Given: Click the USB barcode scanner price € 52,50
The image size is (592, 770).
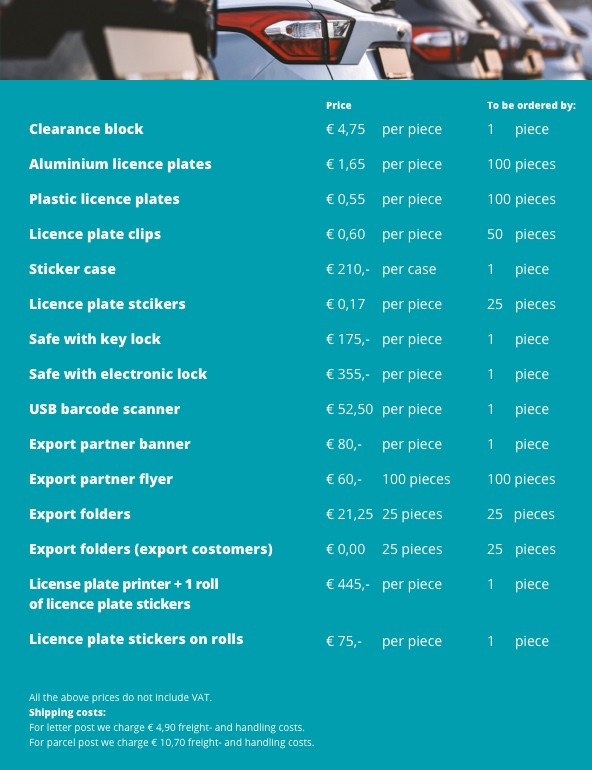Looking at the screenshot, I should 350,409.
